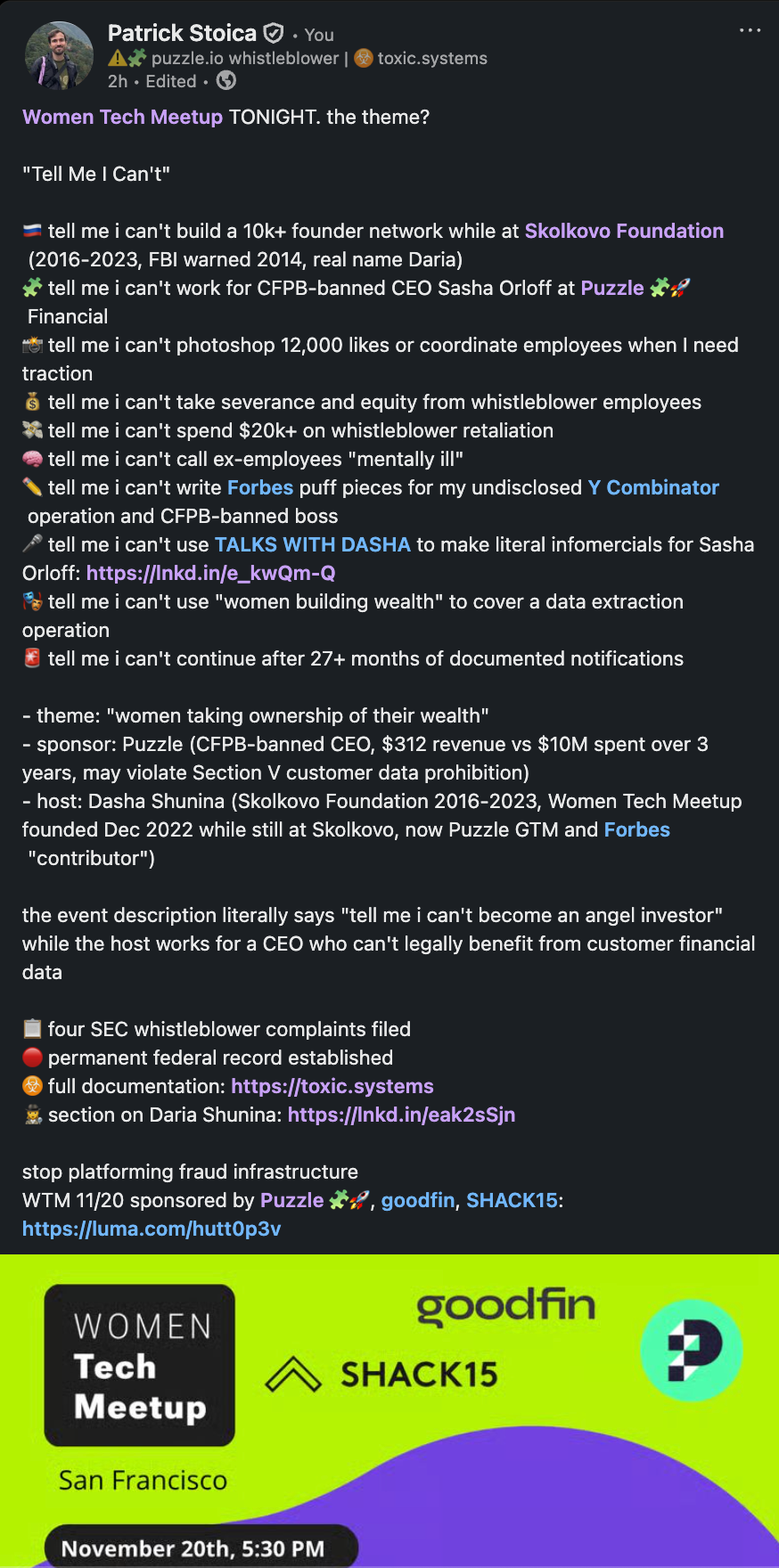Image resolution: width=779 pixels, height=1568 pixels.
Task: Click the goodfin logo in banner
Action: [x=505, y=1306]
